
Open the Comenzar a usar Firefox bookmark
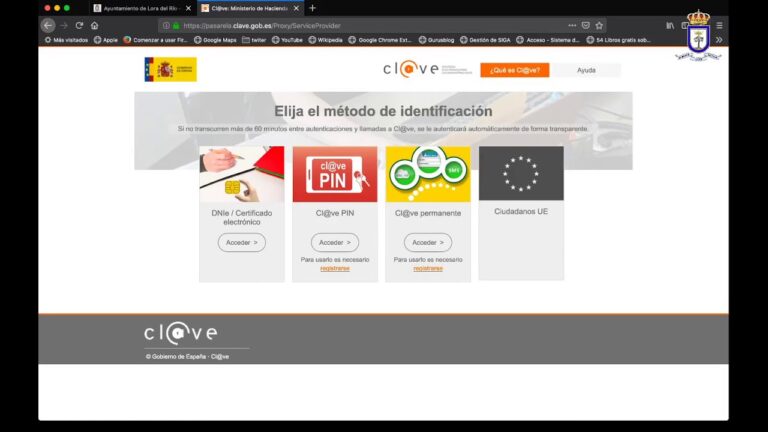point(156,40)
